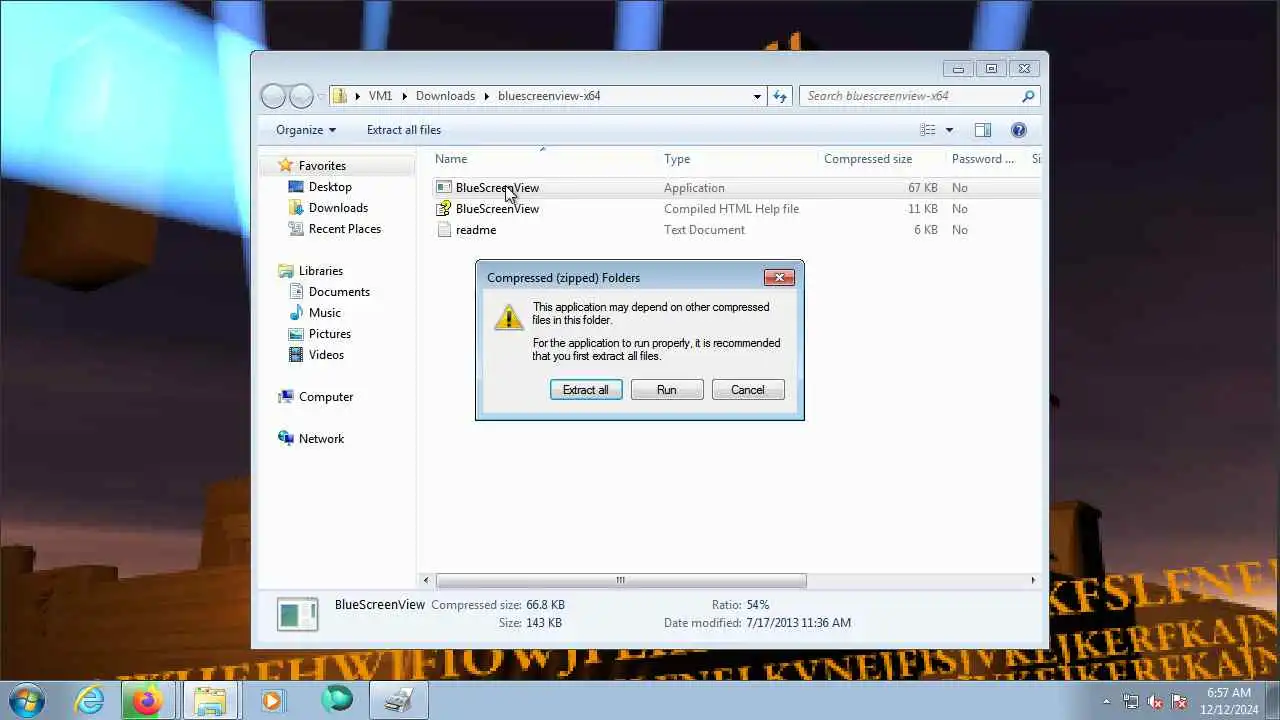This screenshot has height=720, width=1280.
Task: Click the scroll right arrow
Action: pyautogui.click(x=1033, y=580)
